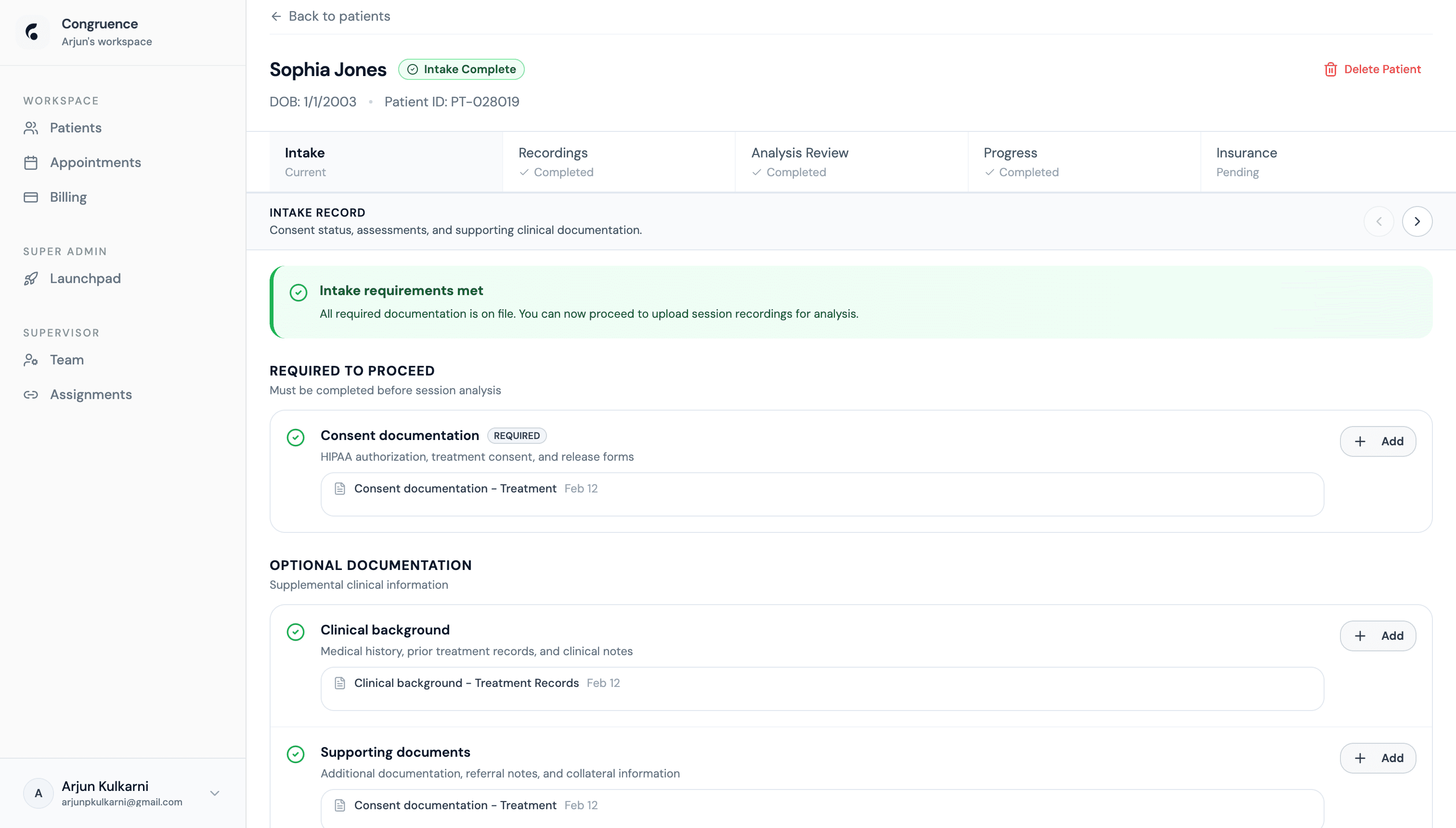Click the Consent documentation green check circle
1456x828 pixels.
pyautogui.click(x=296, y=437)
